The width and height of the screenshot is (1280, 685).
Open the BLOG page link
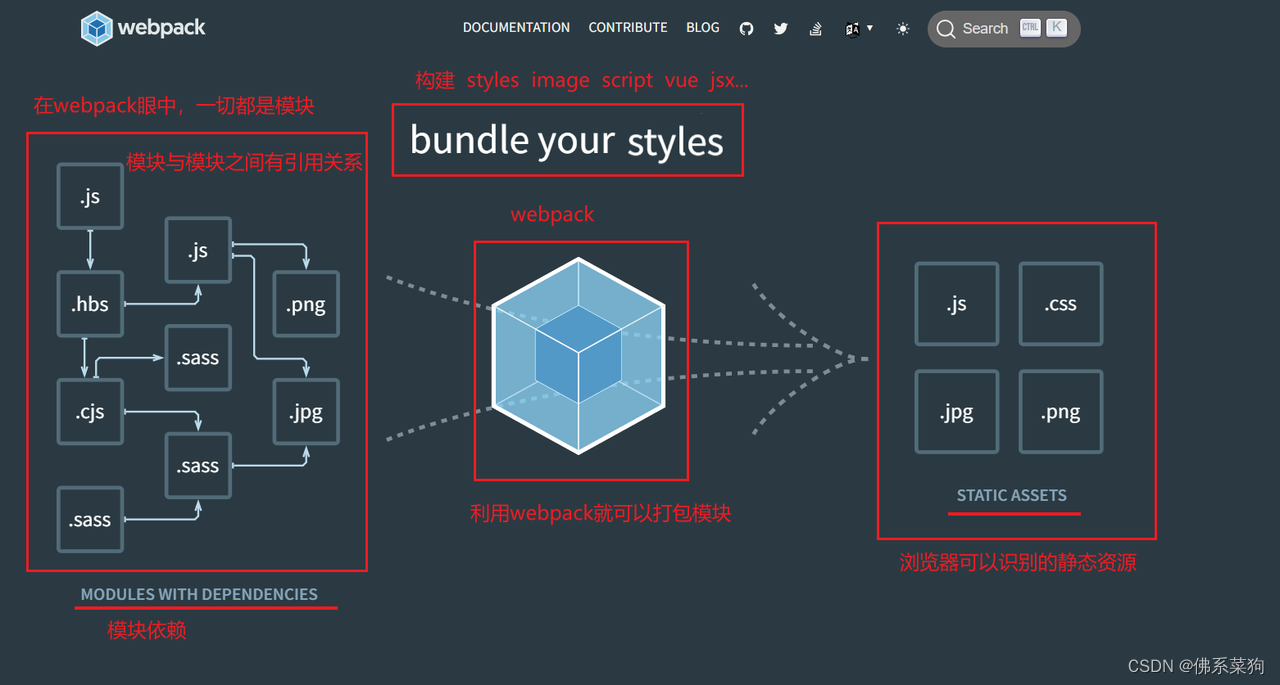pyautogui.click(x=702, y=28)
